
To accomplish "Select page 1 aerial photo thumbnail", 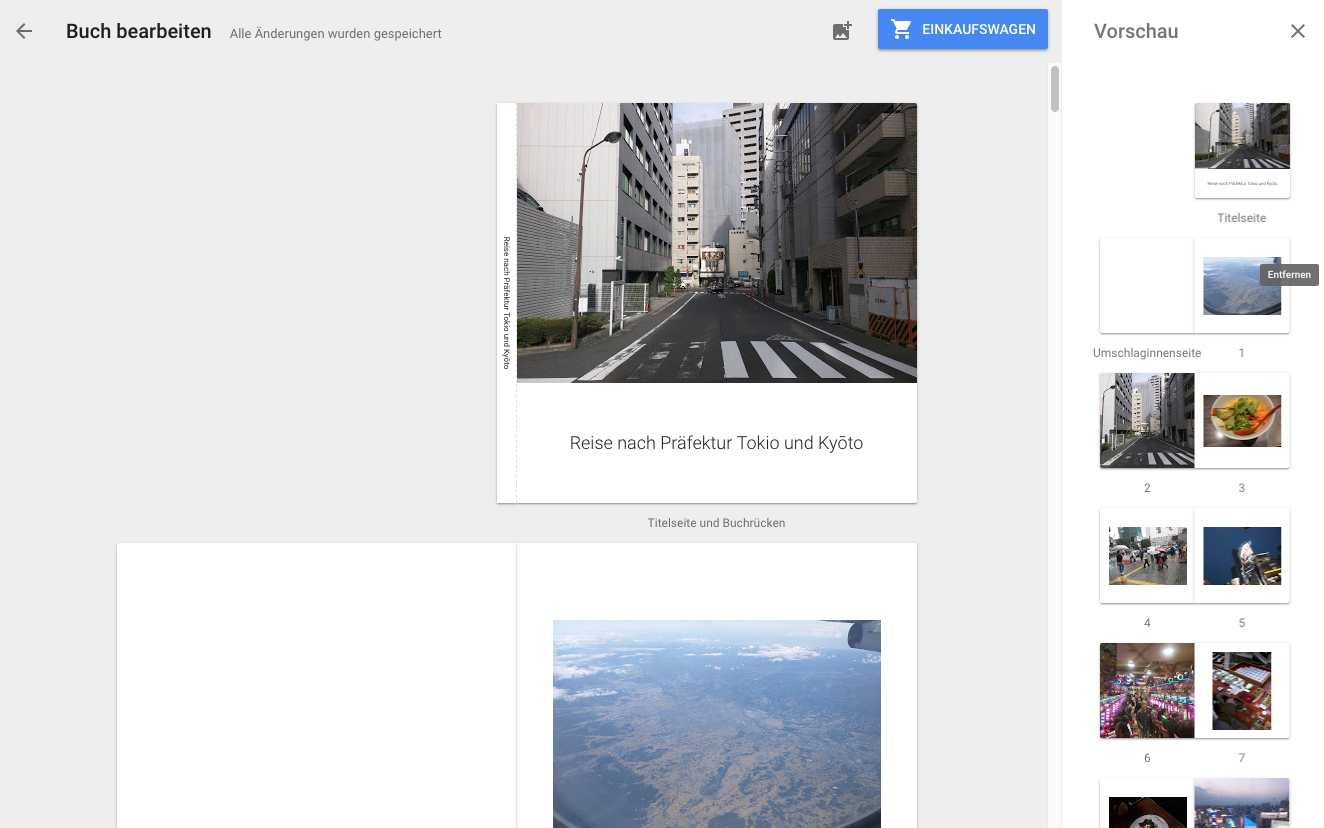I will click(1242, 285).
